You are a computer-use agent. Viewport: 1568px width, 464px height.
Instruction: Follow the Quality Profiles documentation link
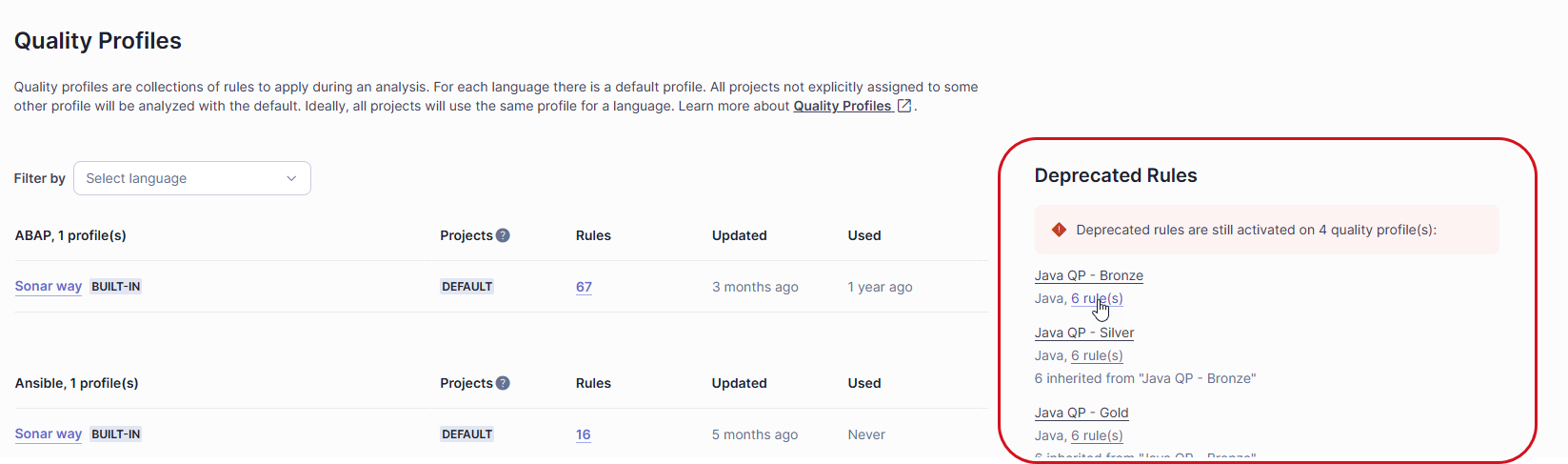(x=843, y=106)
